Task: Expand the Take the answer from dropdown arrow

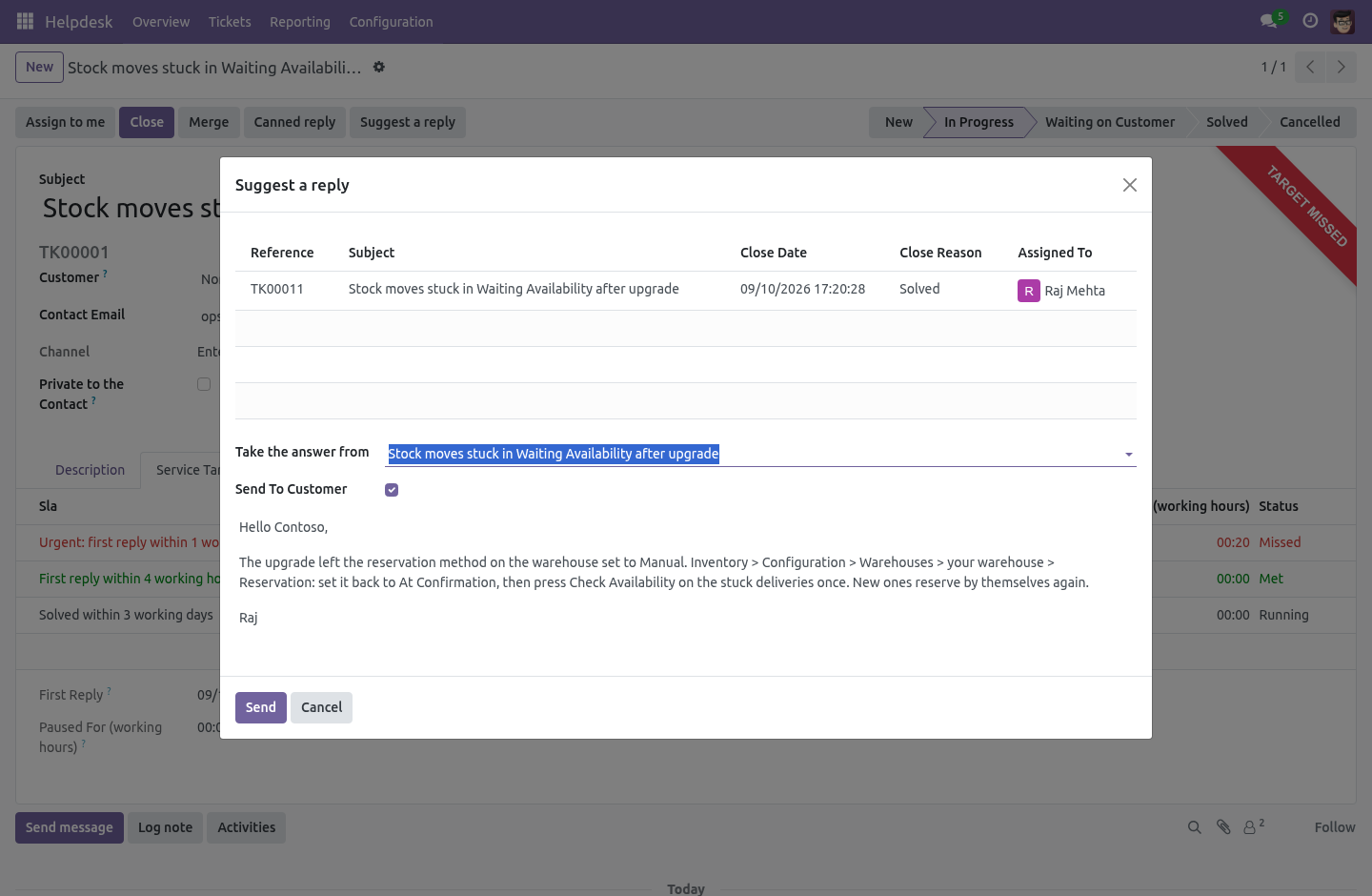Action: coord(1129,455)
